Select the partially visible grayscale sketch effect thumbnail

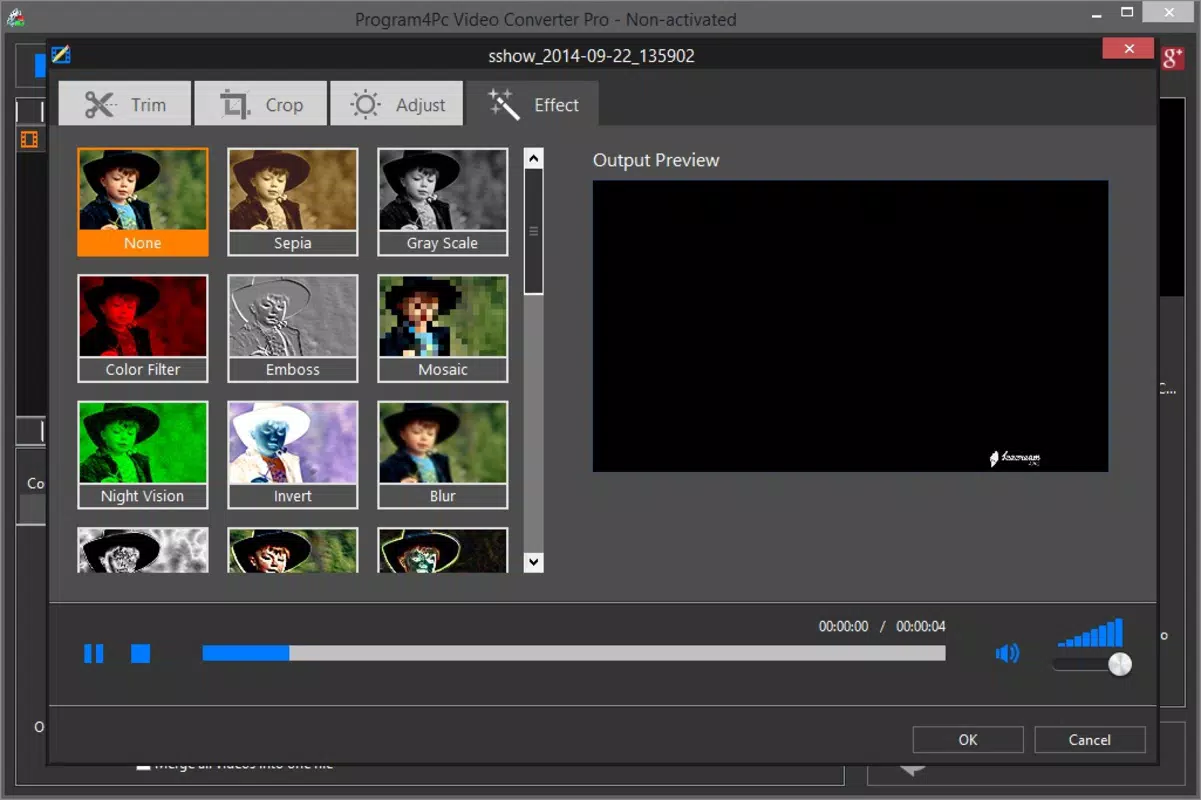[143, 550]
